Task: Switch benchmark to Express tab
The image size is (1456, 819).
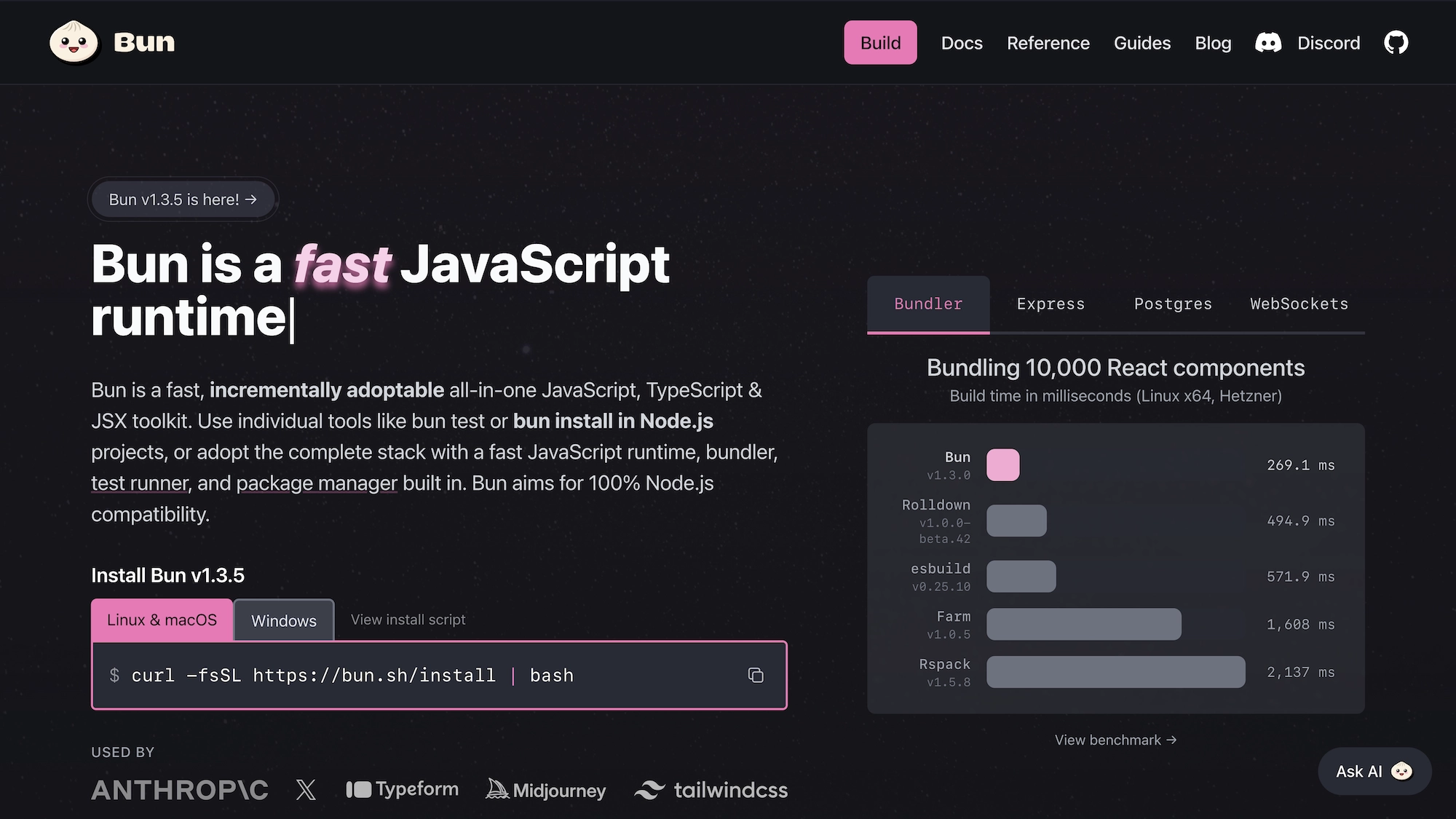Action: (x=1051, y=304)
